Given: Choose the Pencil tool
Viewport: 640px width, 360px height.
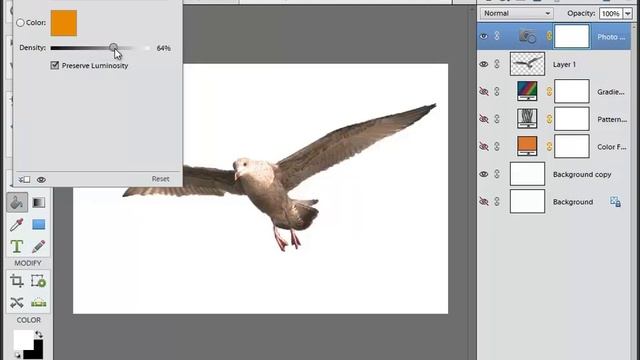Looking at the screenshot, I should (x=38, y=246).
